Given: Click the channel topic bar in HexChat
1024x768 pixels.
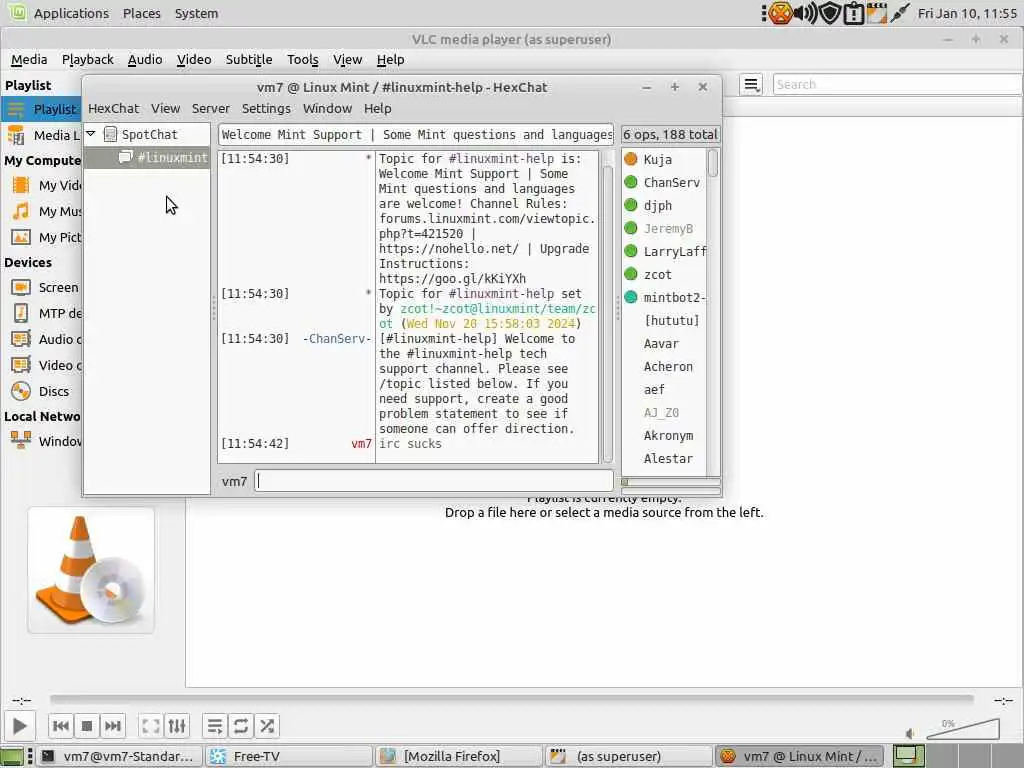Looking at the screenshot, I should (x=416, y=135).
